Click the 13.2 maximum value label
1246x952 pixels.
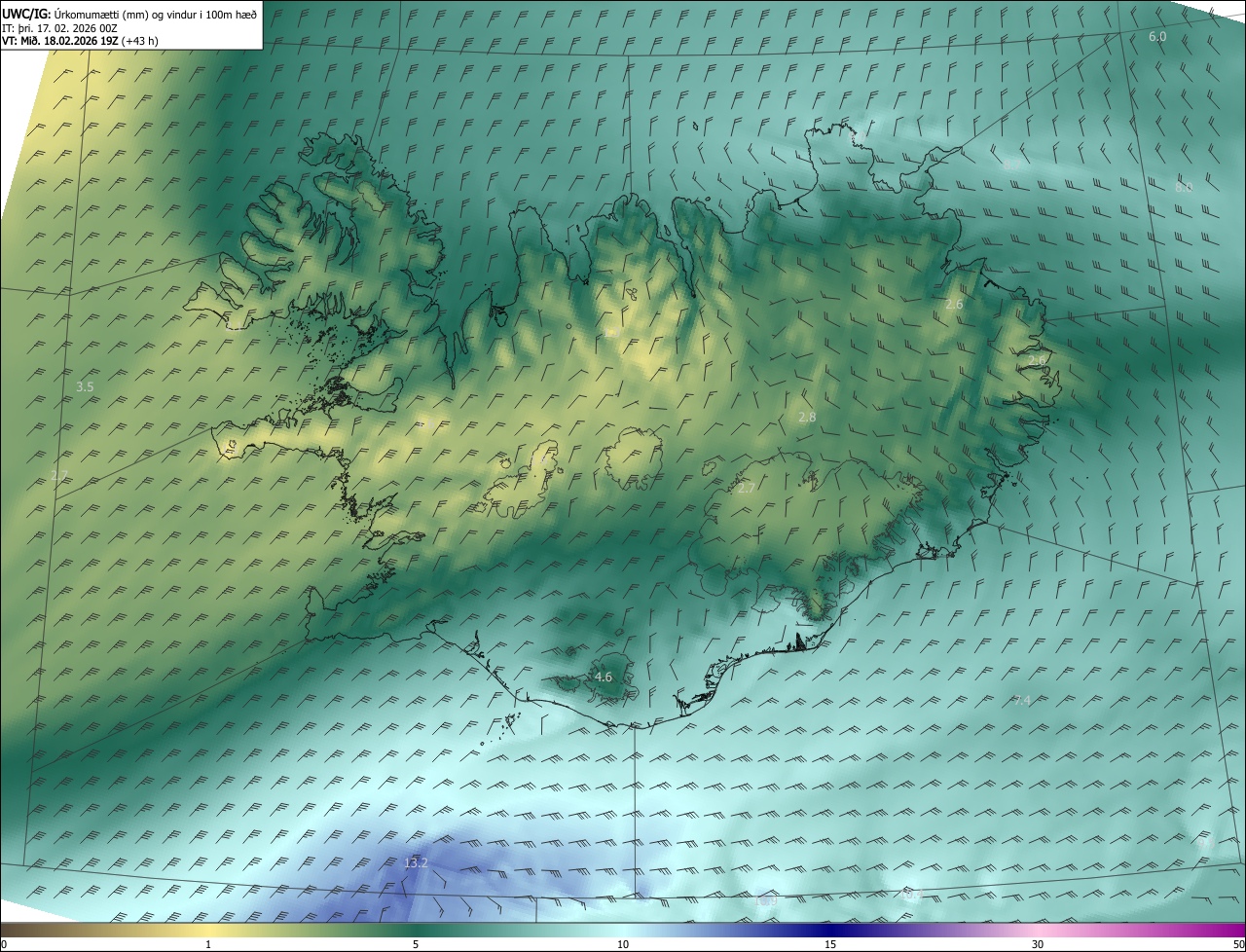[x=416, y=862]
